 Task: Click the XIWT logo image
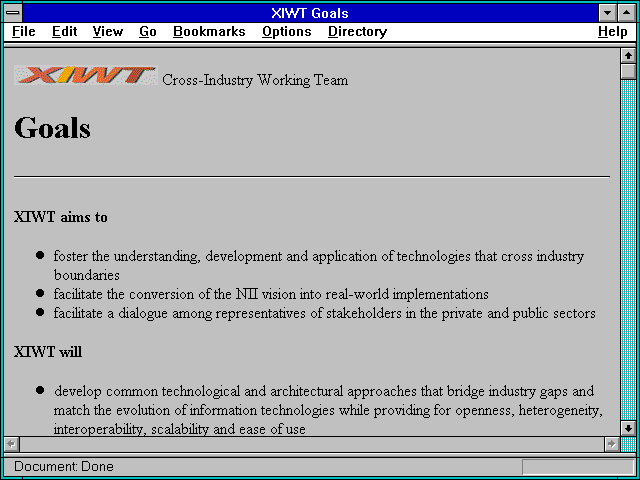click(85, 76)
